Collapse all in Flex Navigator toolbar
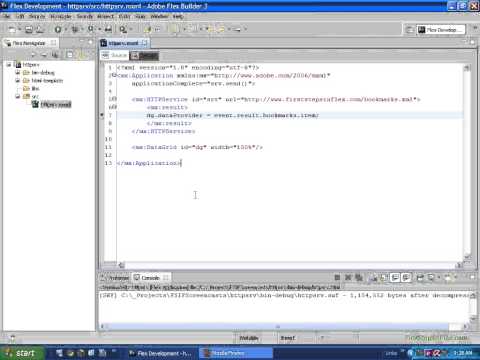480x360 pixels. [x=70, y=55]
